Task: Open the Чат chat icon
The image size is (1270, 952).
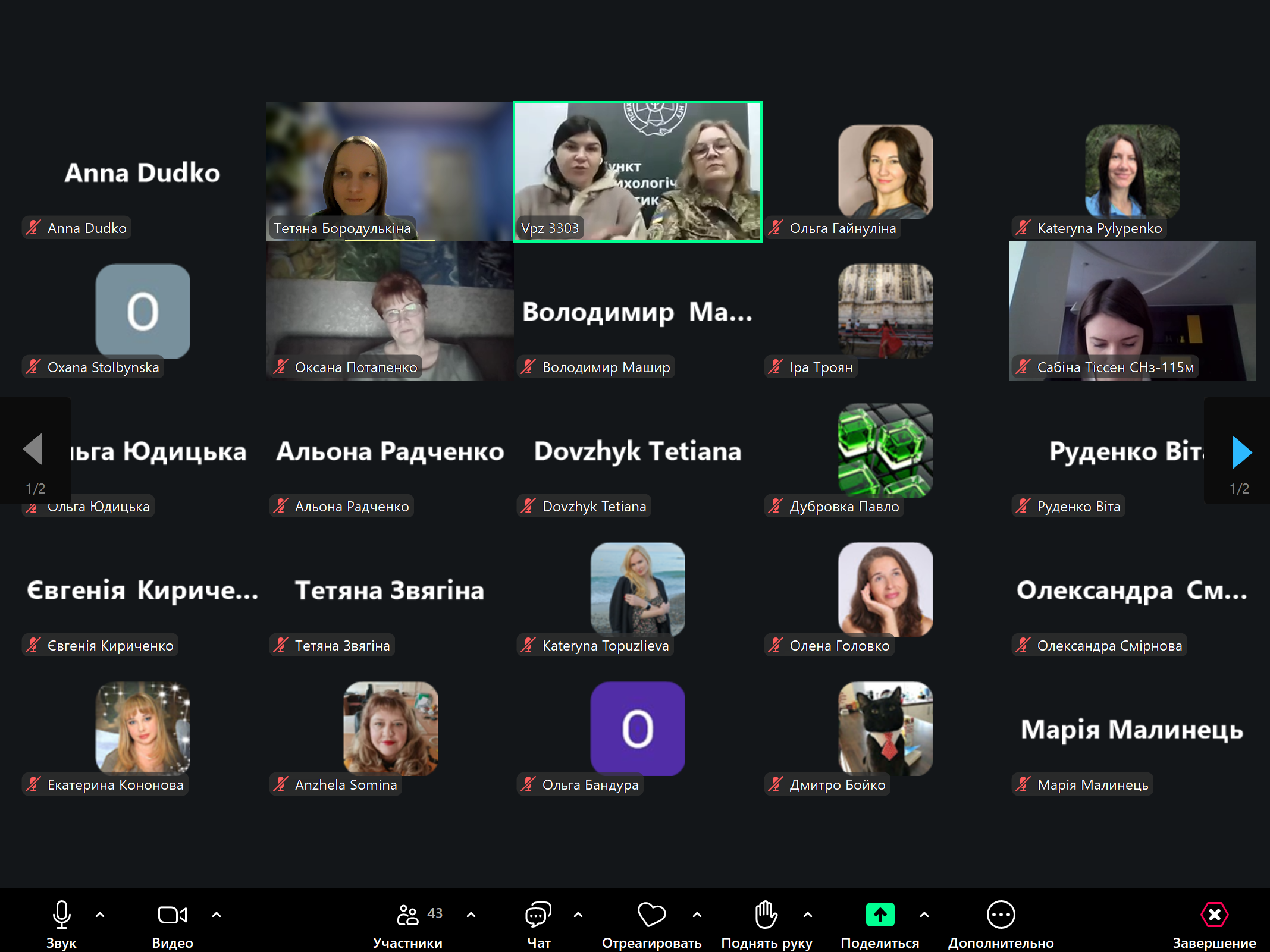Action: (x=538, y=915)
